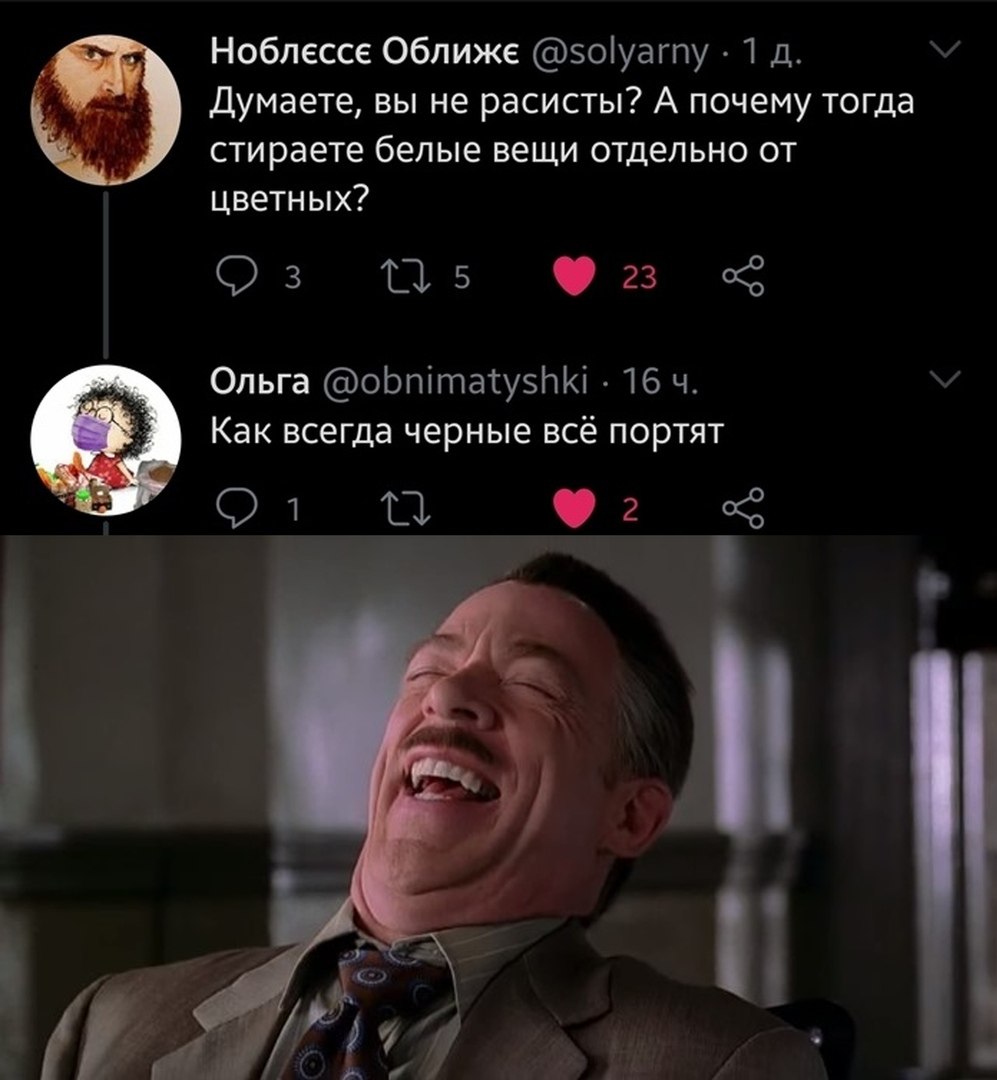The height and width of the screenshot is (1080, 997).
Task: Retweet the tweet about washing white clothes
Action: 407,276
